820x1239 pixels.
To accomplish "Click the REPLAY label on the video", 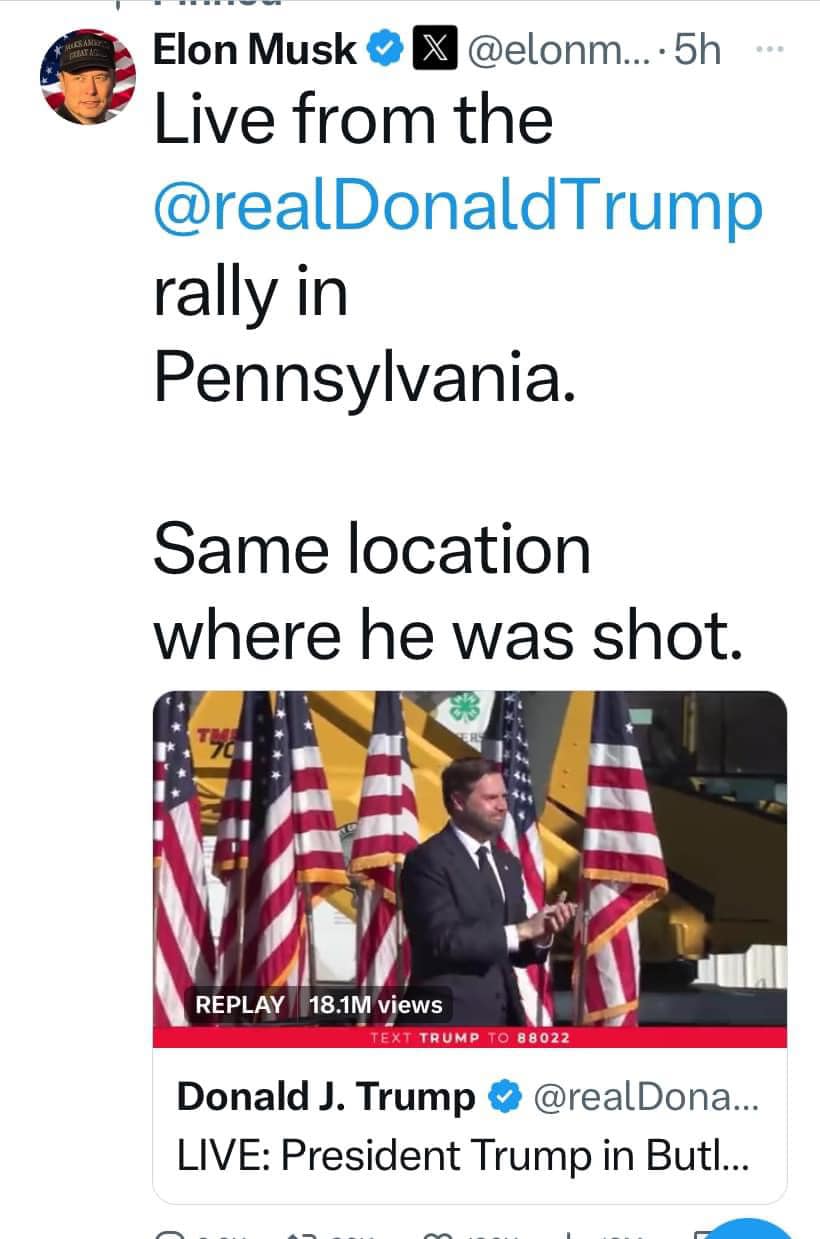I will (x=240, y=1004).
